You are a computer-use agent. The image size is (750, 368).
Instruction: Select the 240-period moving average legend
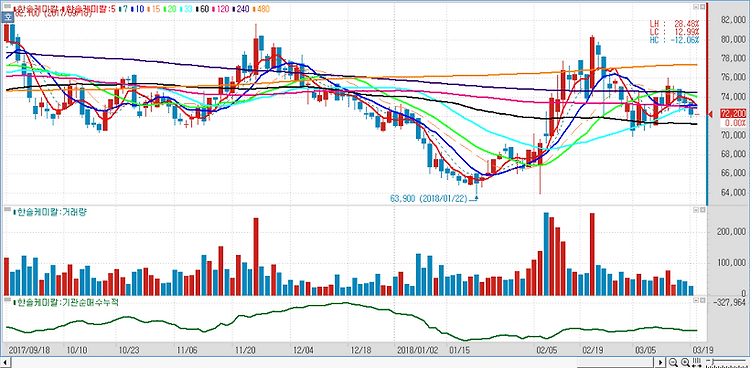tap(241, 8)
